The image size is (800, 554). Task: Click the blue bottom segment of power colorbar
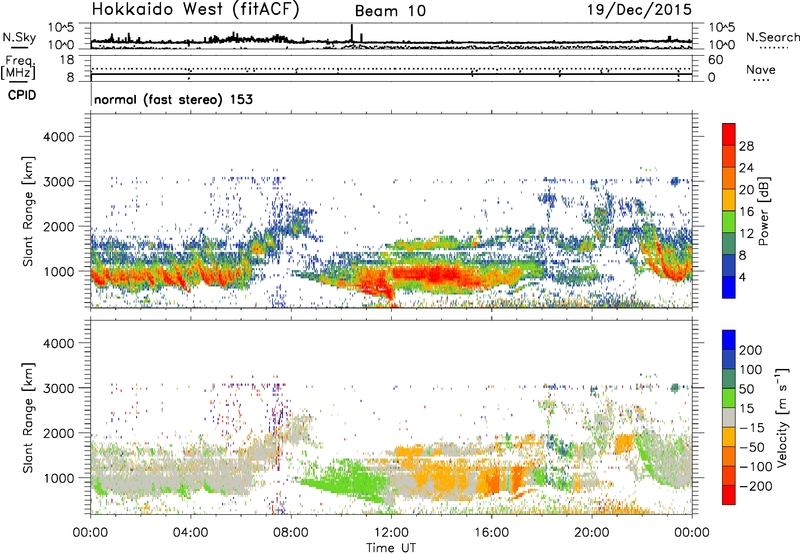pyautogui.click(x=729, y=287)
